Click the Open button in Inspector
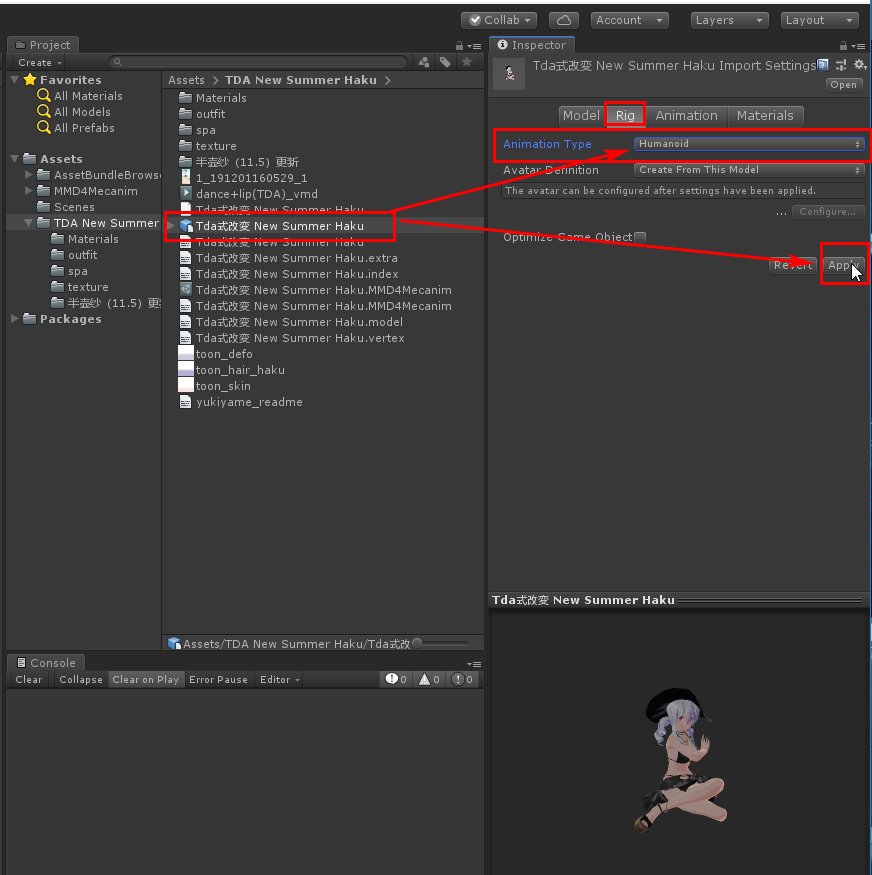The height and width of the screenshot is (875, 872). click(843, 85)
